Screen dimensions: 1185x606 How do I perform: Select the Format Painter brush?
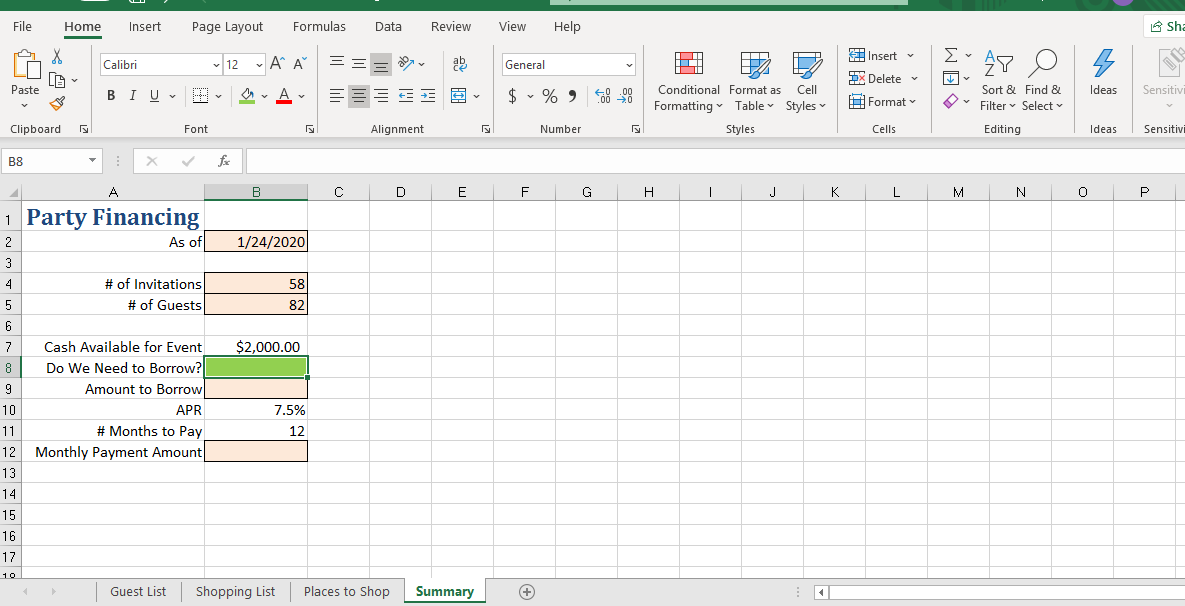[57, 102]
